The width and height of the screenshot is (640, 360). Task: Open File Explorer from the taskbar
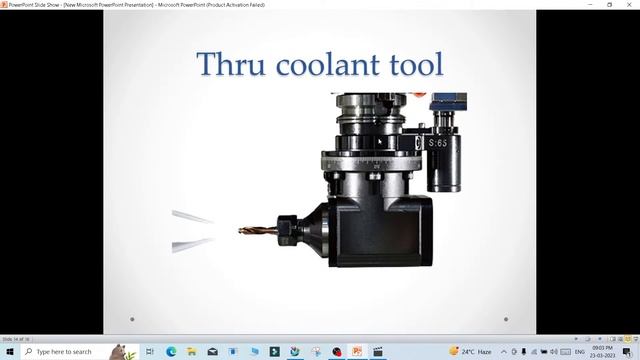(191, 351)
